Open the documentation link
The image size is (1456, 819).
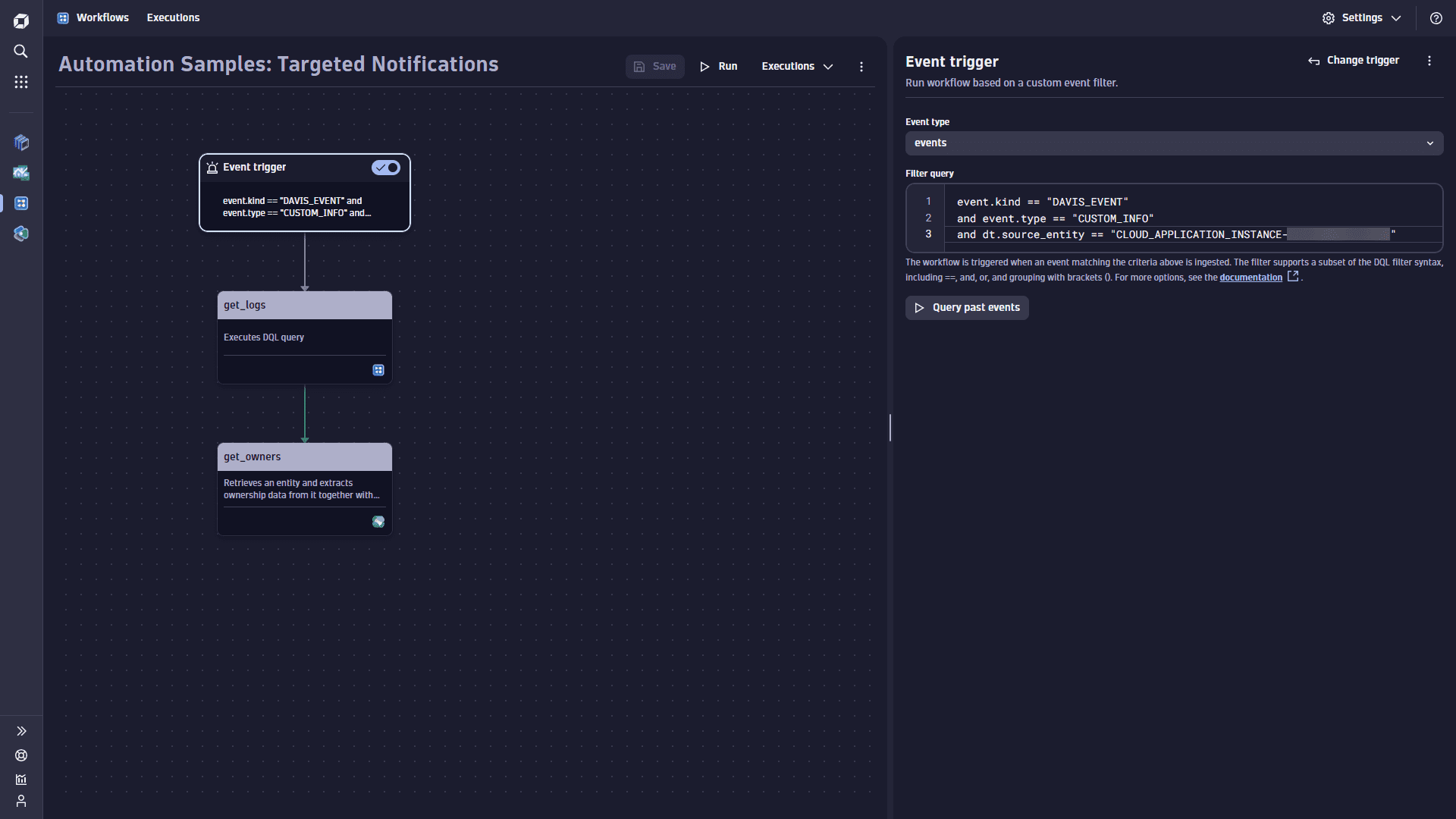tap(1250, 278)
